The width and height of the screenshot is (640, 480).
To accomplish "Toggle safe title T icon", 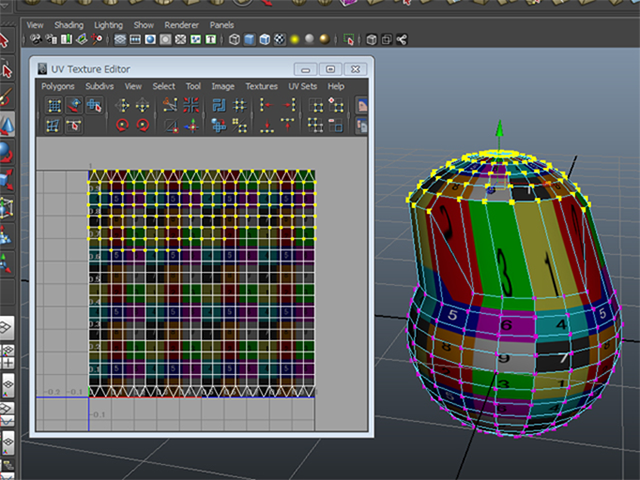I will pos(211,40).
